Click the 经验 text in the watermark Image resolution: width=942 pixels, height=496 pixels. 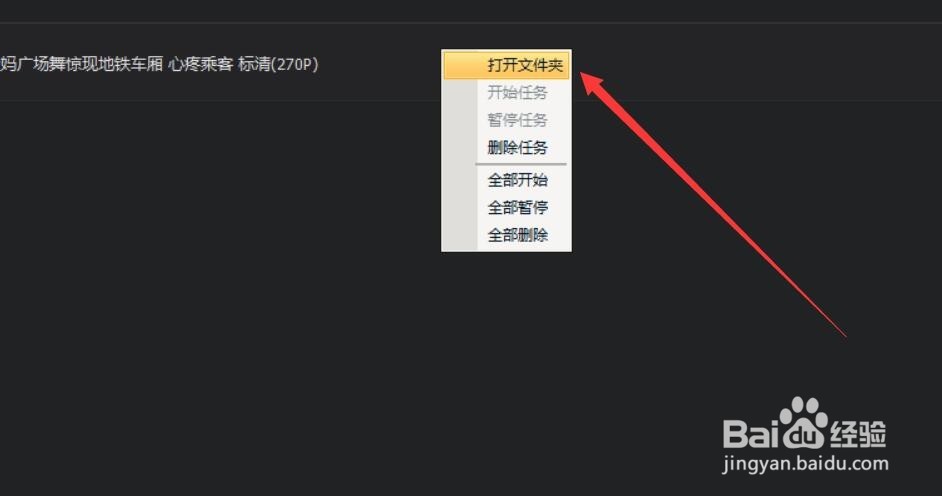click(858, 434)
